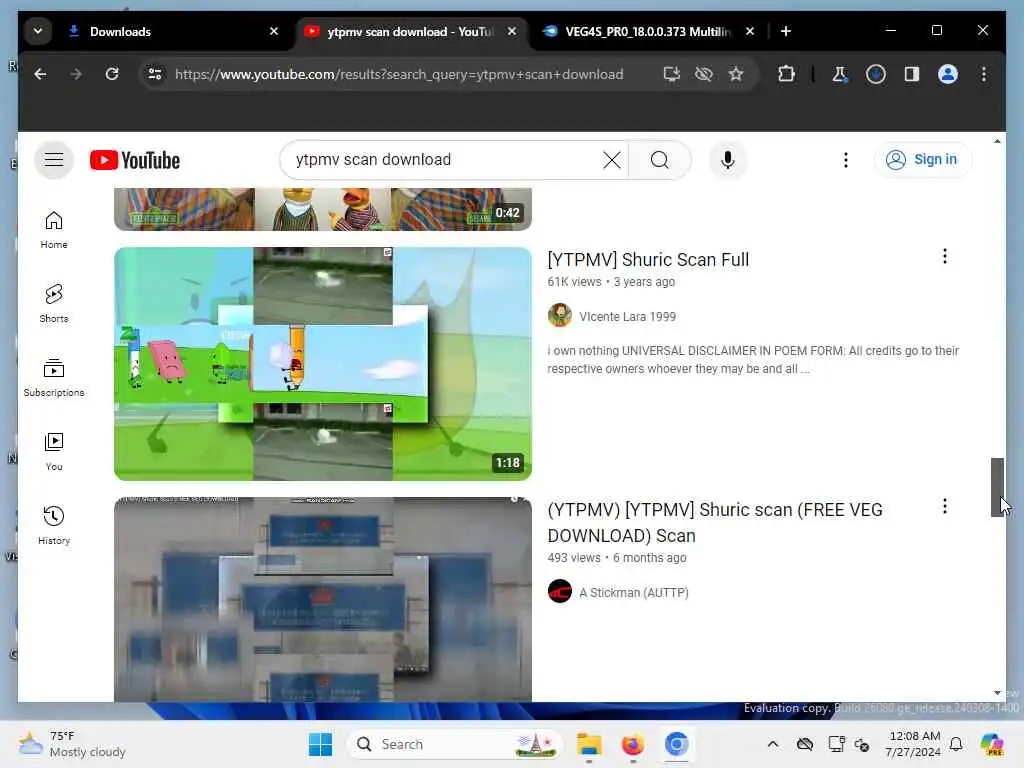1024x768 pixels.
Task: Play the Shuric Scan Full thumbnail
Action: click(x=323, y=364)
